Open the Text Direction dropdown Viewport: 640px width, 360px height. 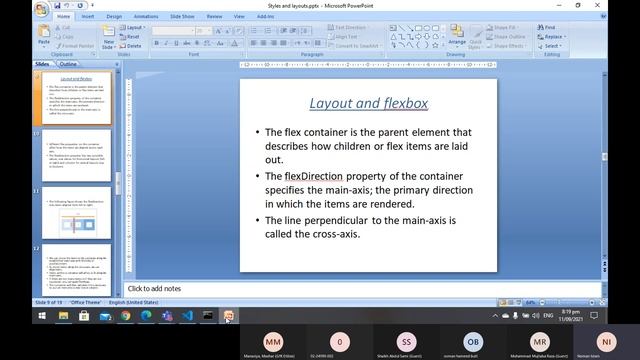(348, 27)
